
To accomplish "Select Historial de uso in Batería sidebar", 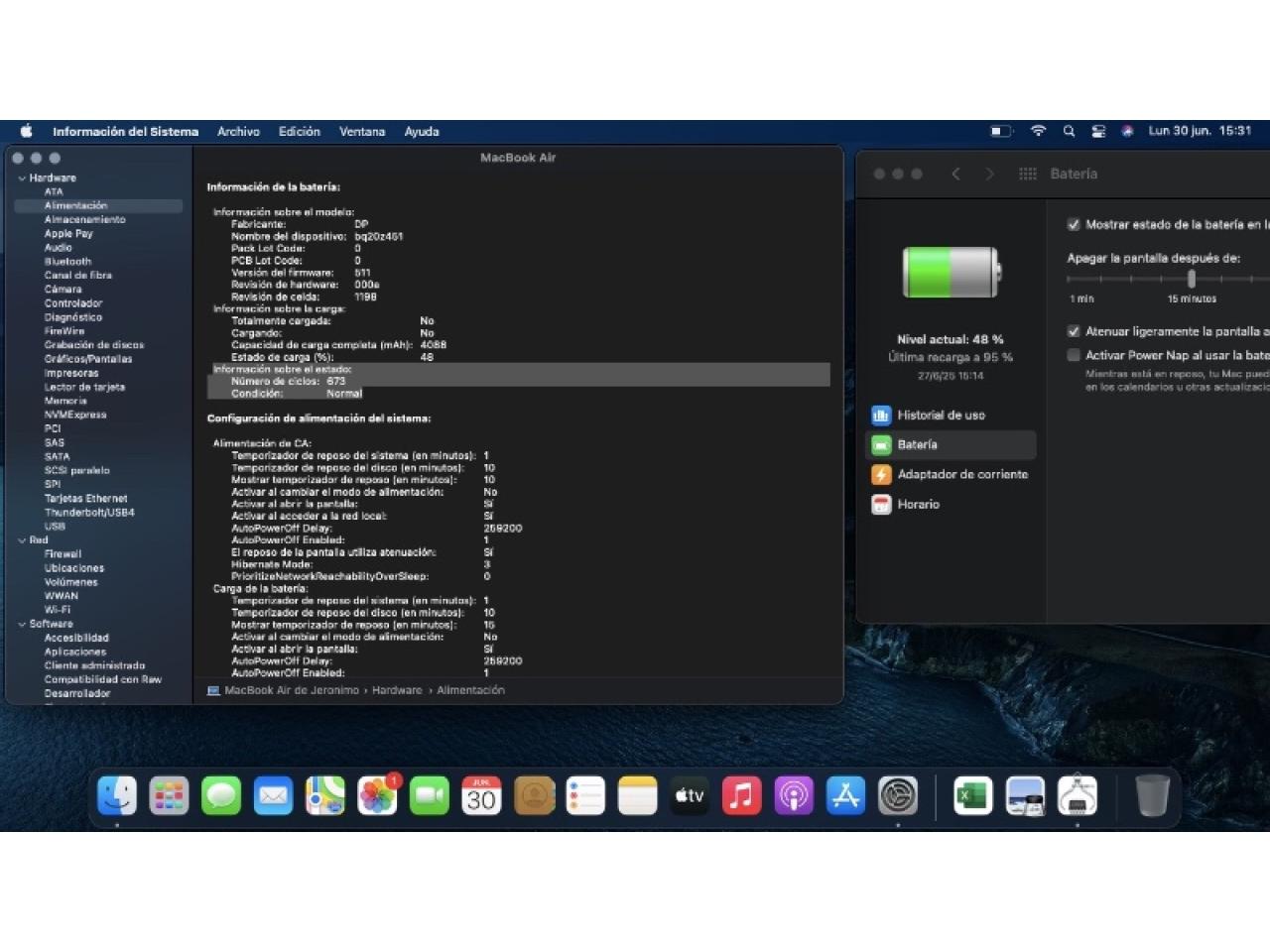I will (x=951, y=416).
